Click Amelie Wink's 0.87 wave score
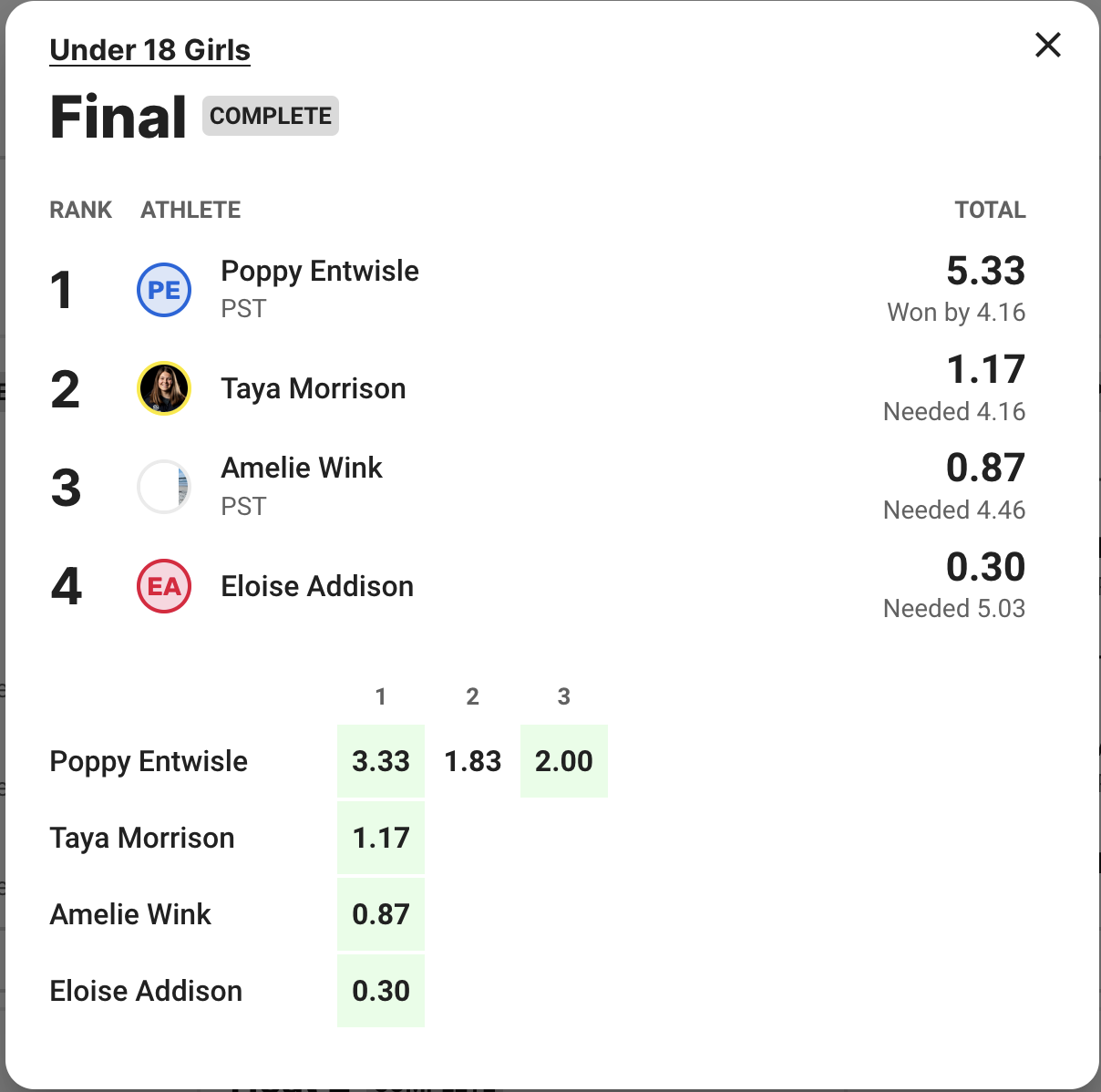The image size is (1101, 1092). pyautogui.click(x=381, y=914)
